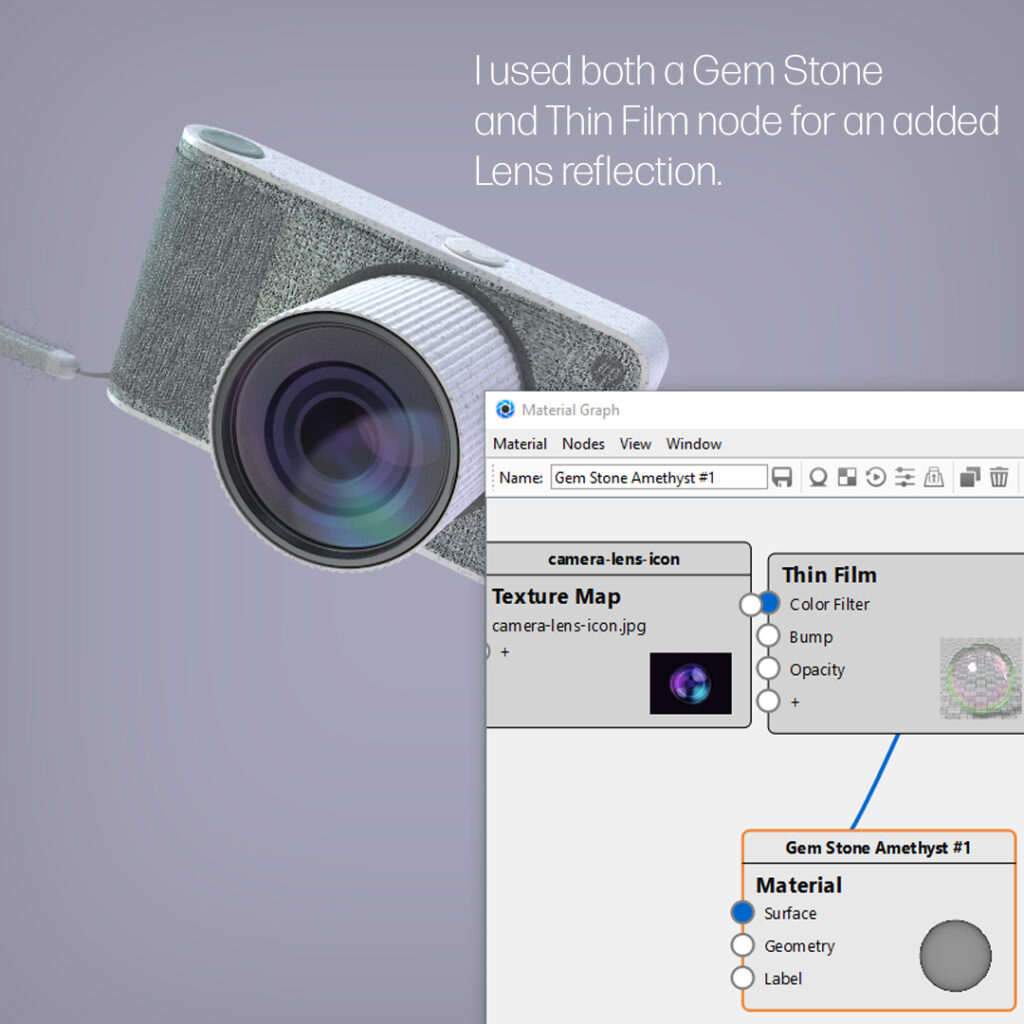1024x1024 pixels.
Task: Click the camera lens texture thumbnail
Action: 690,683
